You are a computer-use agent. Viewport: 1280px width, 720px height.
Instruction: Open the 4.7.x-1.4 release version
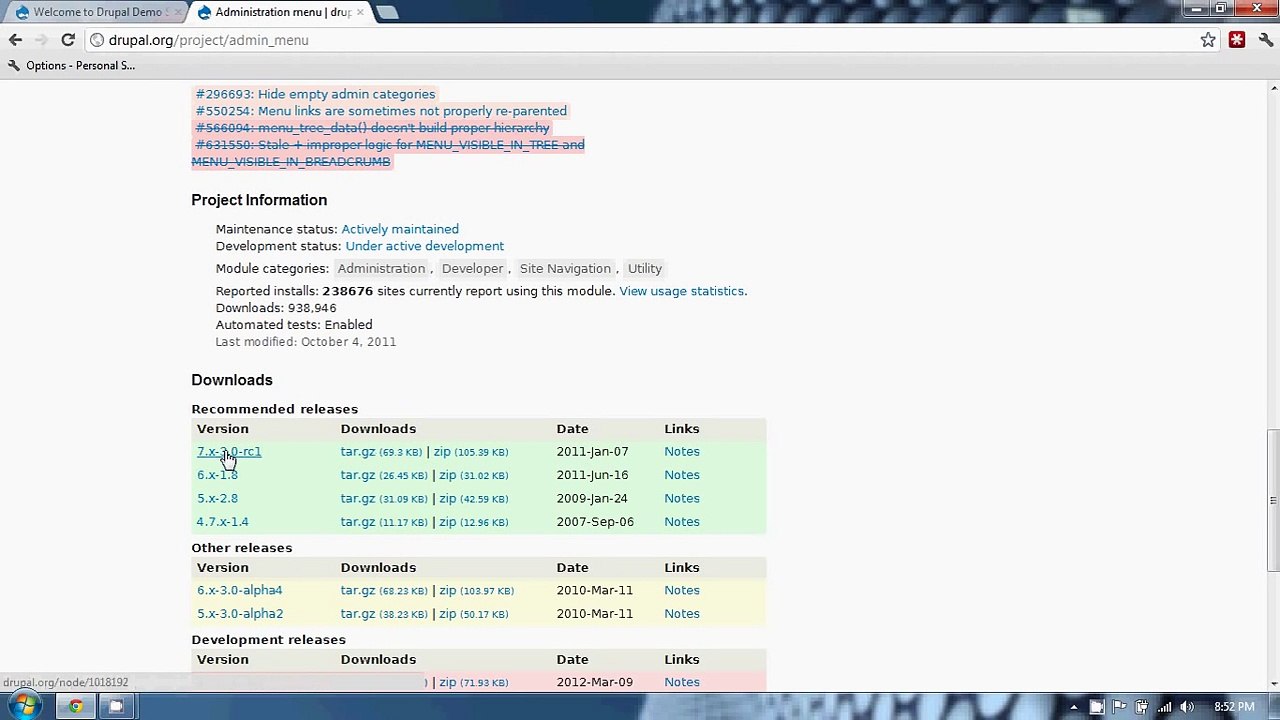click(222, 522)
